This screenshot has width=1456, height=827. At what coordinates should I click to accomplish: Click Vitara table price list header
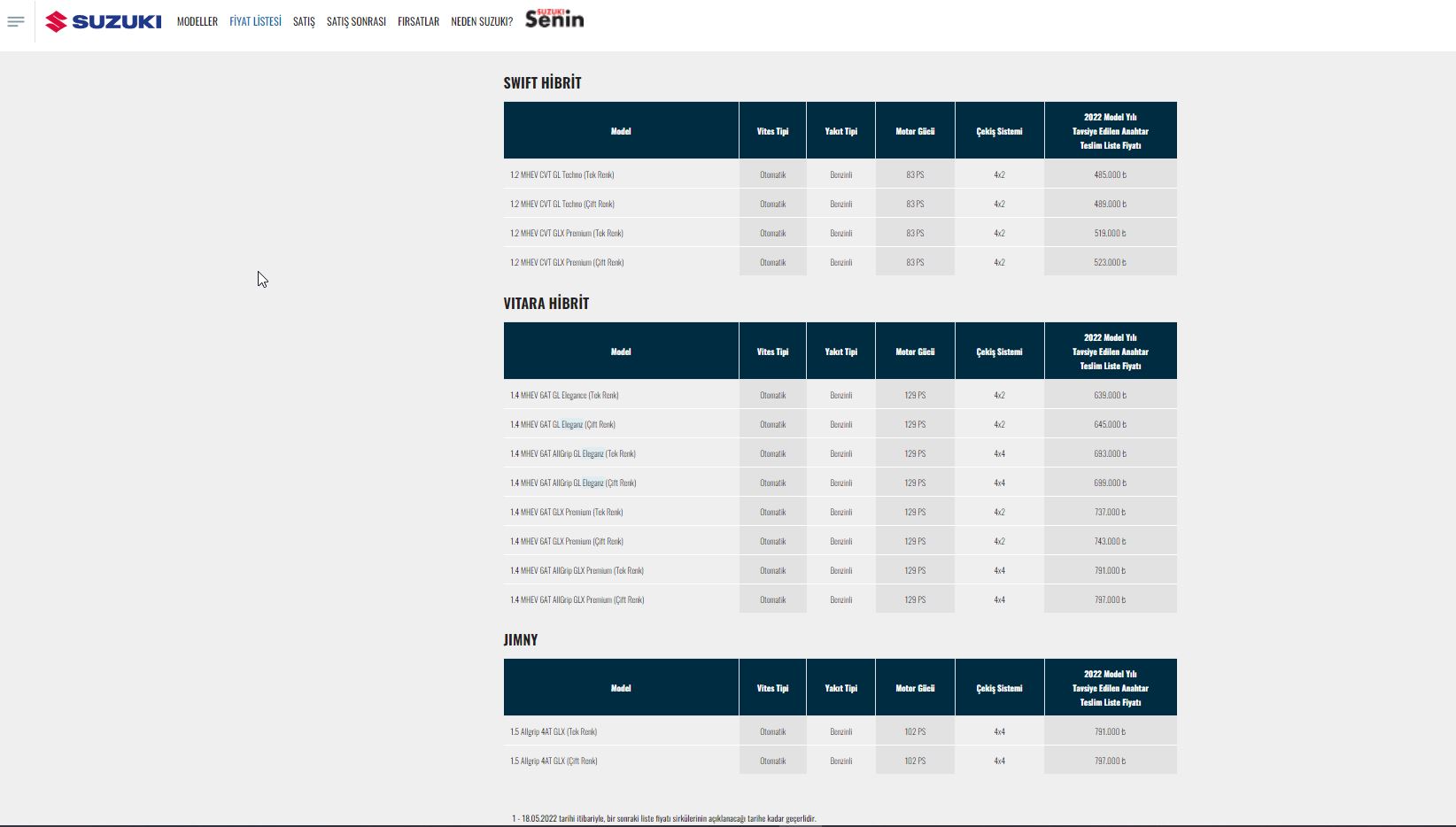(x=1111, y=351)
